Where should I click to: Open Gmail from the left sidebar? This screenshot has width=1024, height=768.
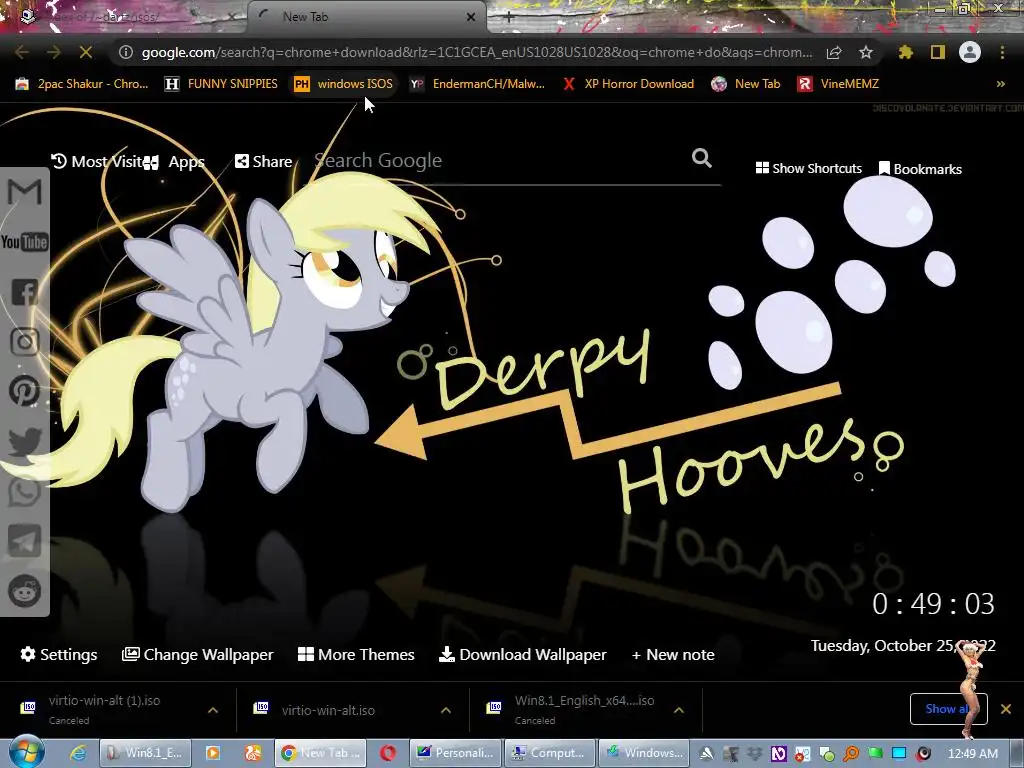point(25,192)
